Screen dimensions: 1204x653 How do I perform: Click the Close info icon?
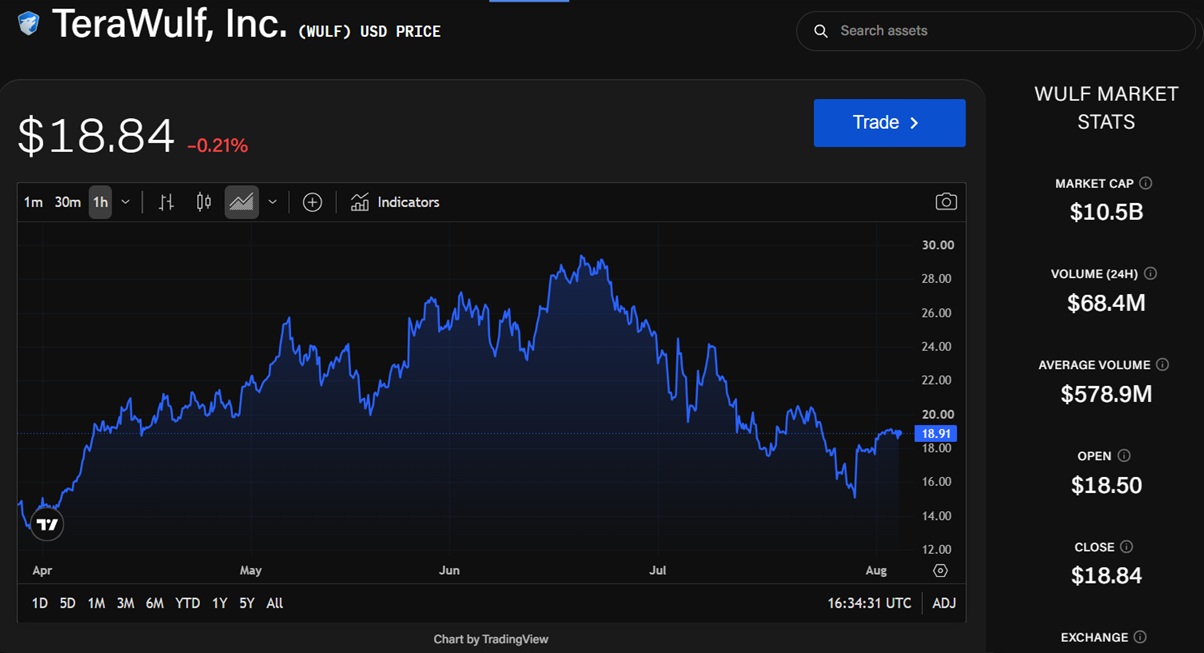pyautogui.click(x=1127, y=547)
